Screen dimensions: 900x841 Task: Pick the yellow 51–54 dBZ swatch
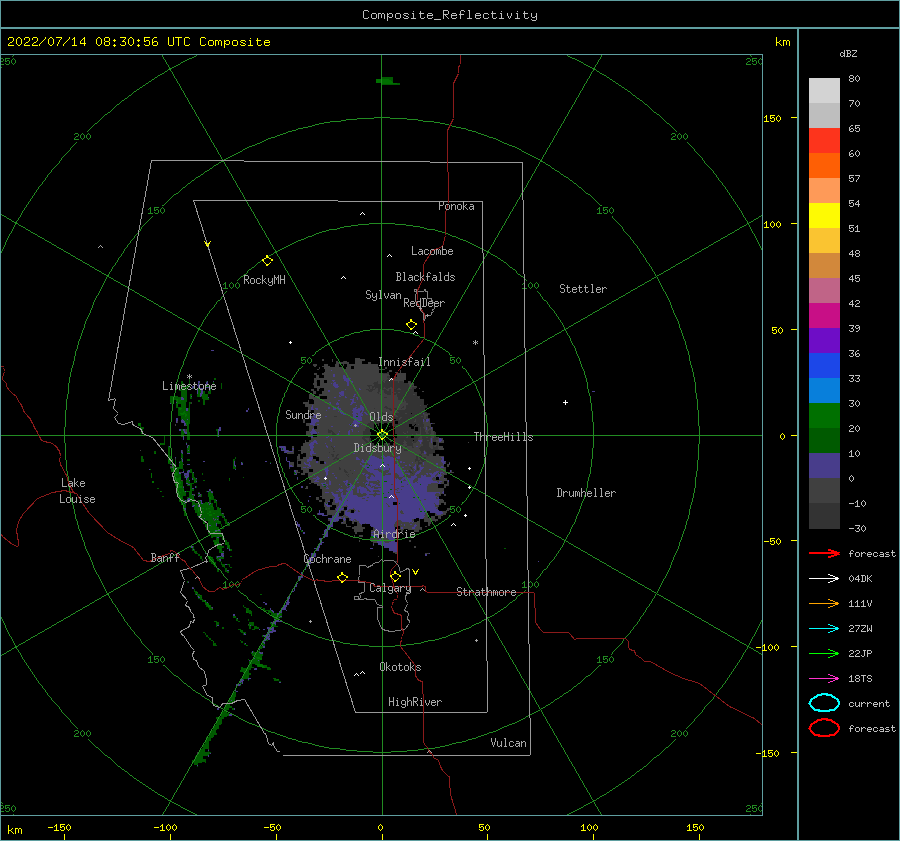coord(824,215)
